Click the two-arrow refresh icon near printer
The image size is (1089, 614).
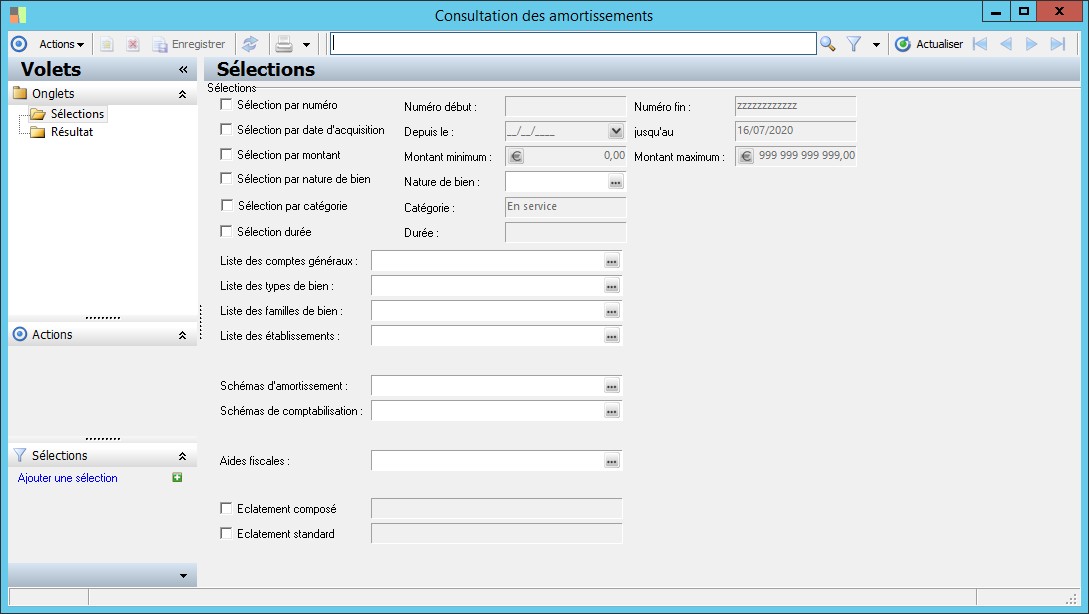click(250, 44)
